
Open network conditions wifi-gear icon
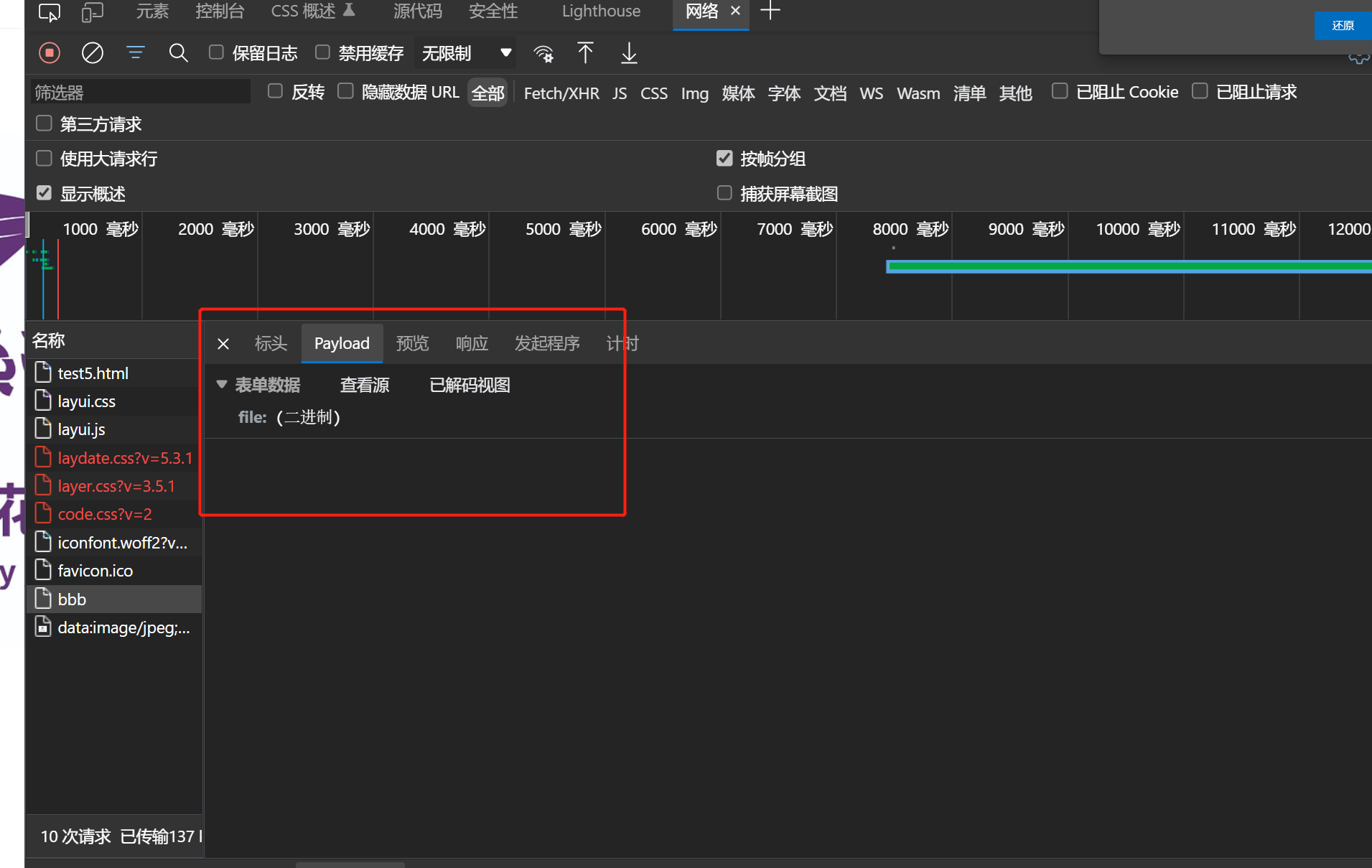point(543,54)
